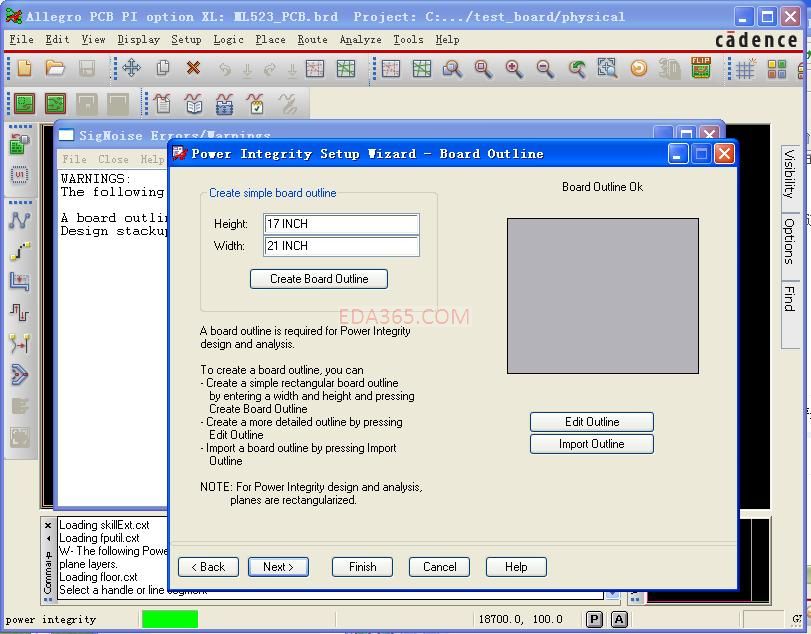Click the Zoom Previous arrow icon
811x634 pixels.
[577, 69]
